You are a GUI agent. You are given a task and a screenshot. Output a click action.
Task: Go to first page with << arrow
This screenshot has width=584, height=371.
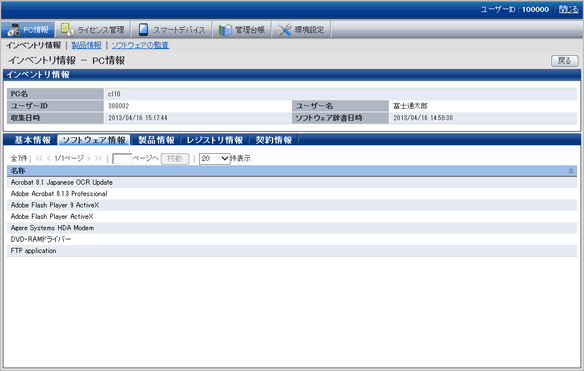[x=39, y=158]
